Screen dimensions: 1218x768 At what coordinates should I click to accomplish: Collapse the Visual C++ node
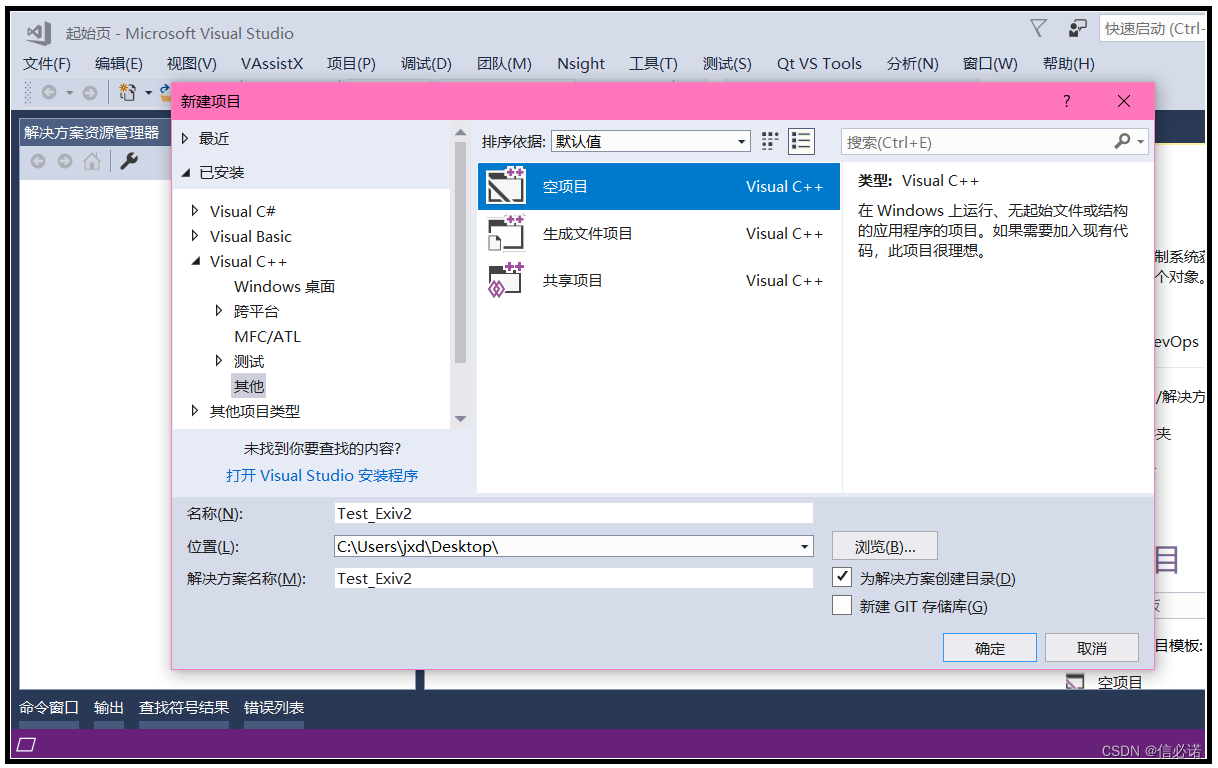(x=195, y=261)
